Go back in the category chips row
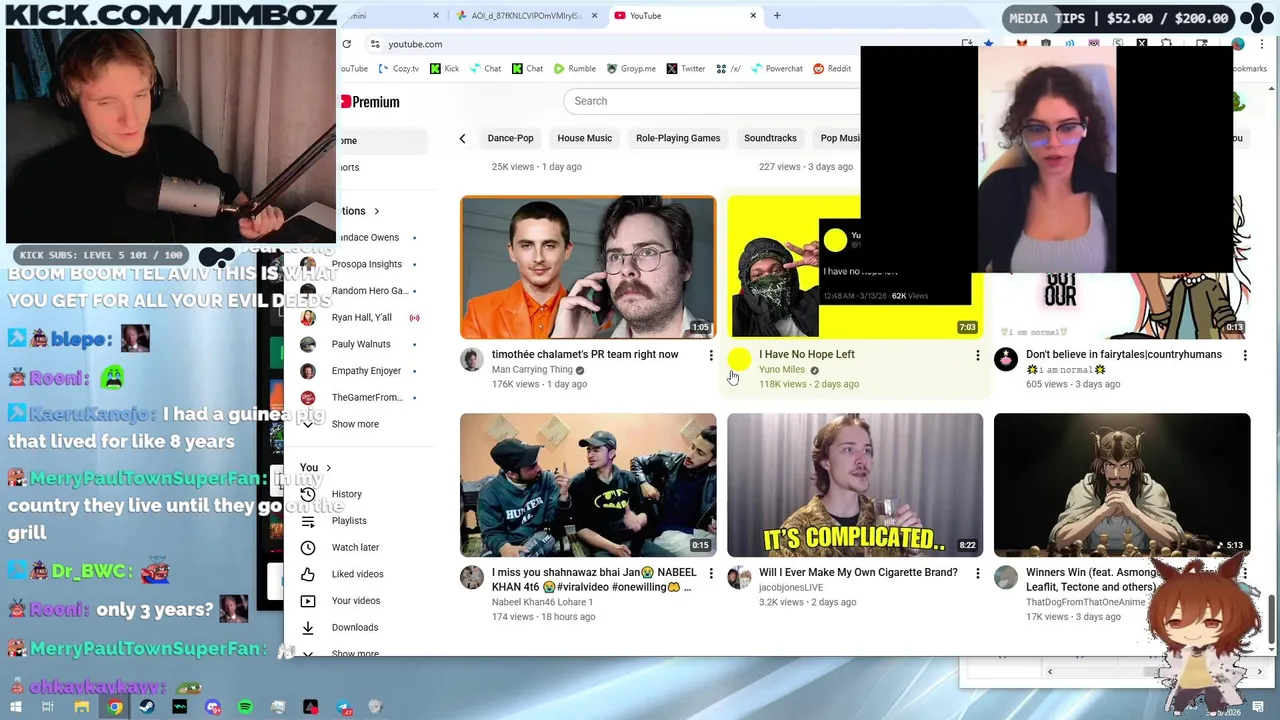This screenshot has width=1280, height=720. coord(462,138)
